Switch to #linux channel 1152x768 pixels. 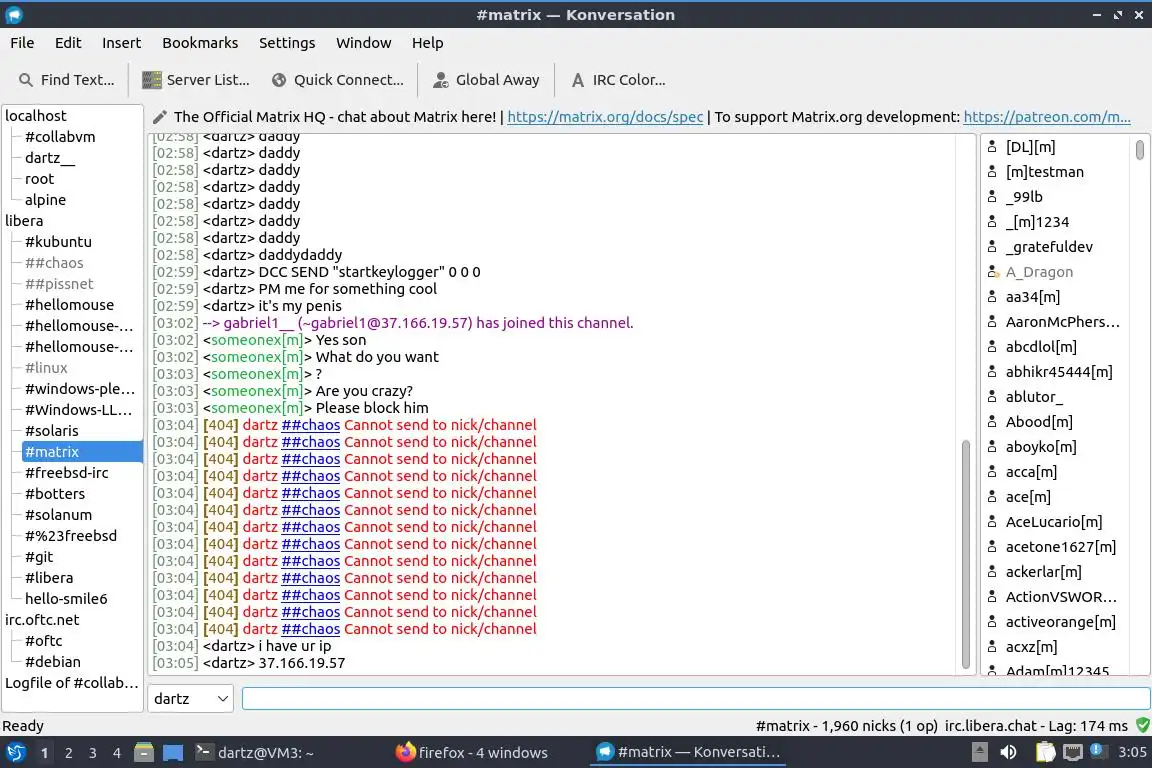point(46,367)
